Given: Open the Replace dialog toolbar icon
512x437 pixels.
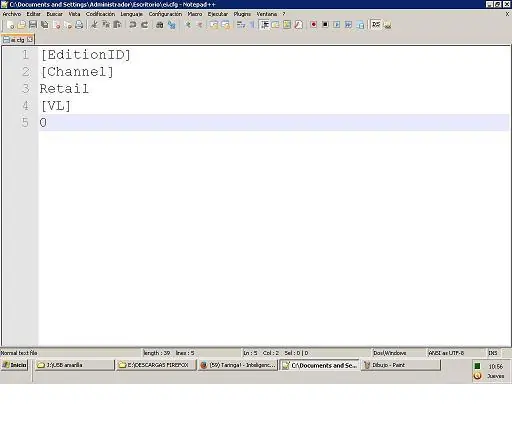Looking at the screenshot, I should (x=172, y=25).
